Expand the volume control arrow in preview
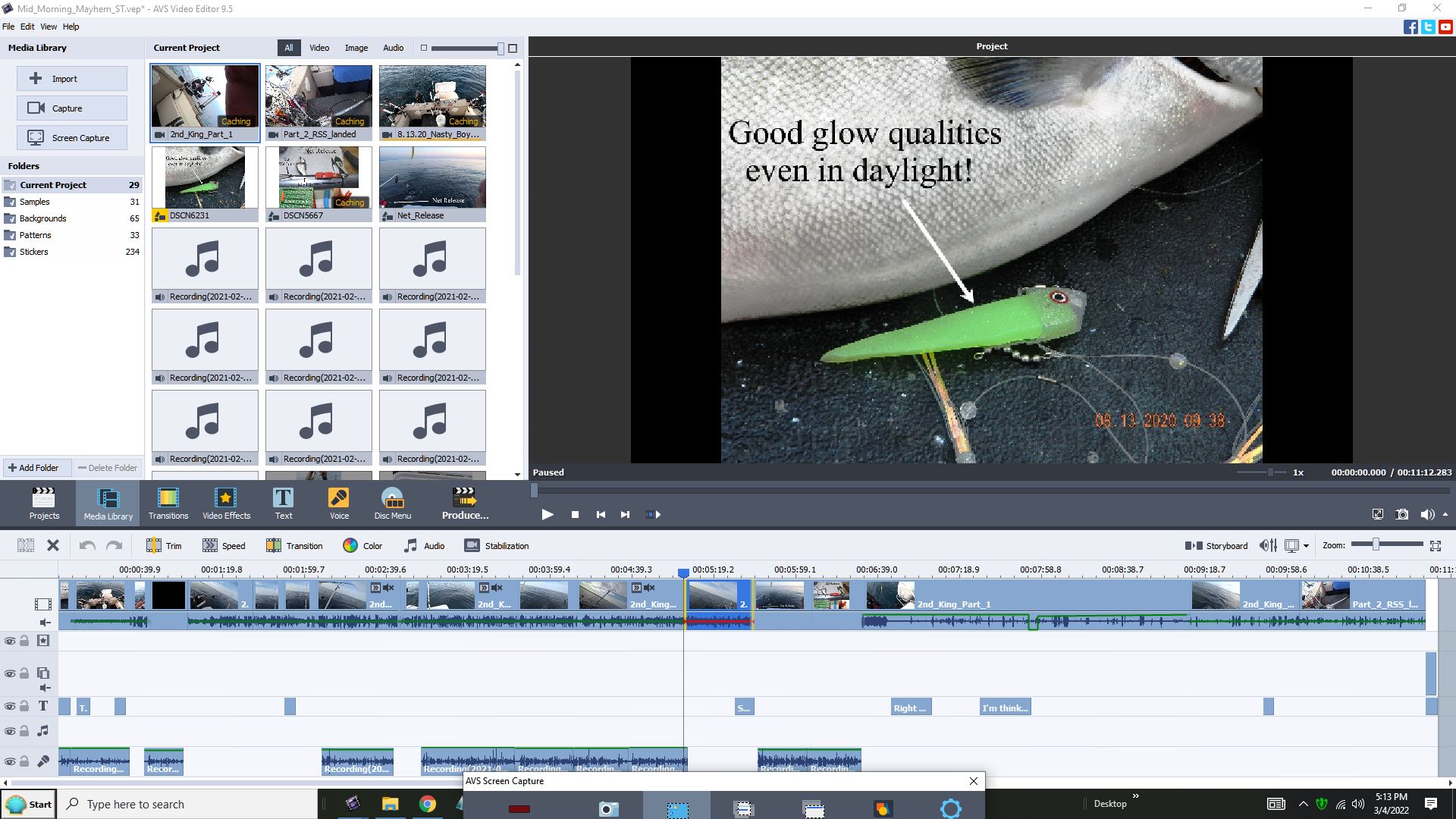Screen dimensions: 1456x819 pos(1445,514)
